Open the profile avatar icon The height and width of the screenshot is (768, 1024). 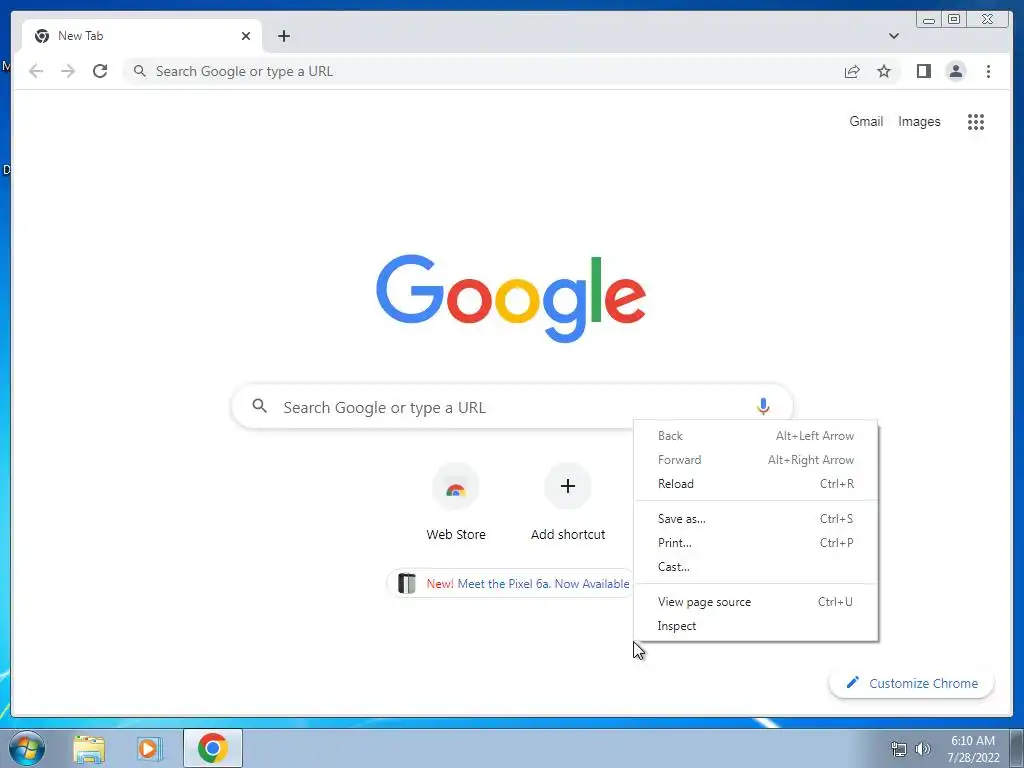[955, 71]
